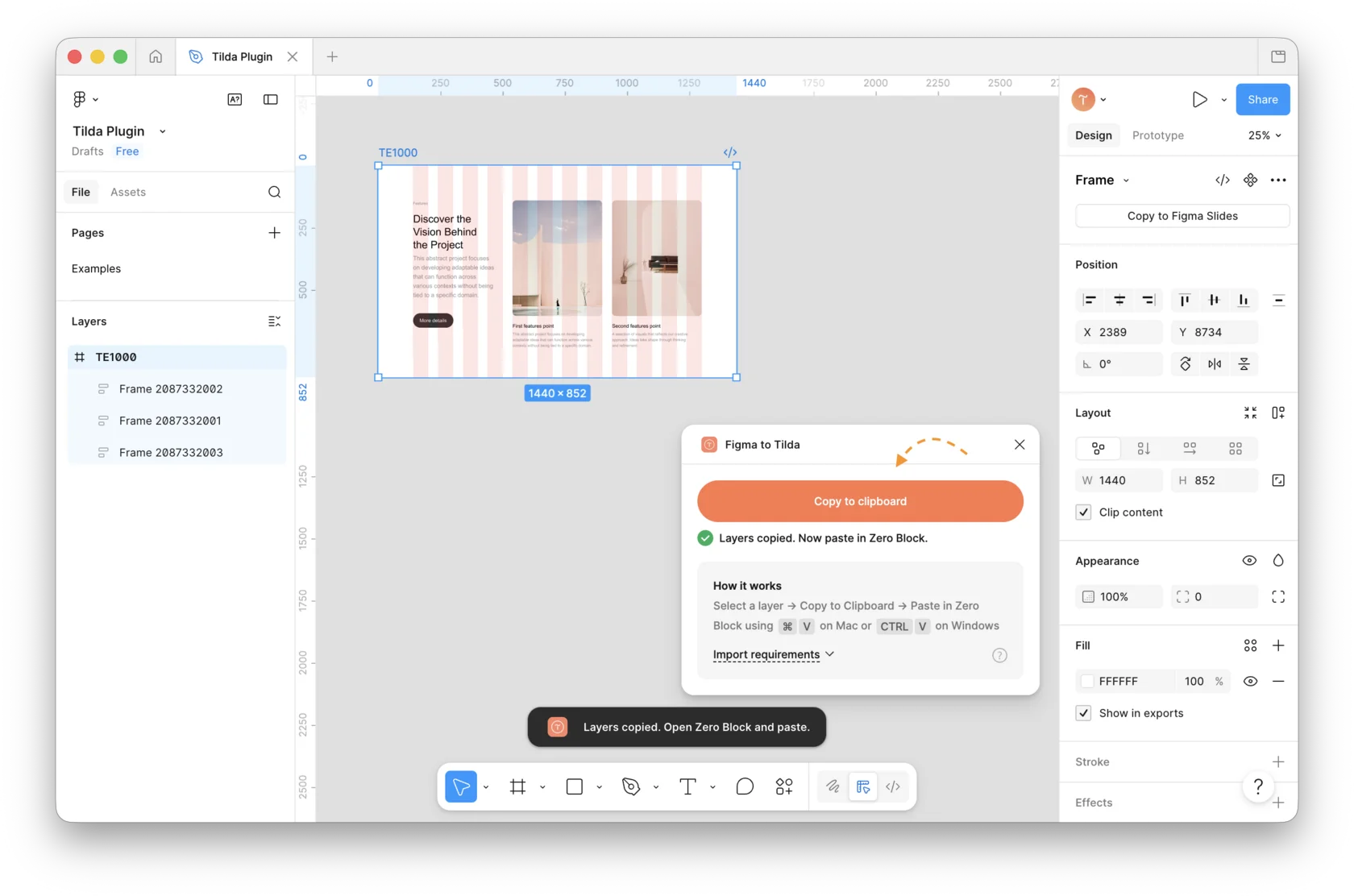Click the Present play button
The height and width of the screenshot is (896, 1354).
tap(1199, 99)
